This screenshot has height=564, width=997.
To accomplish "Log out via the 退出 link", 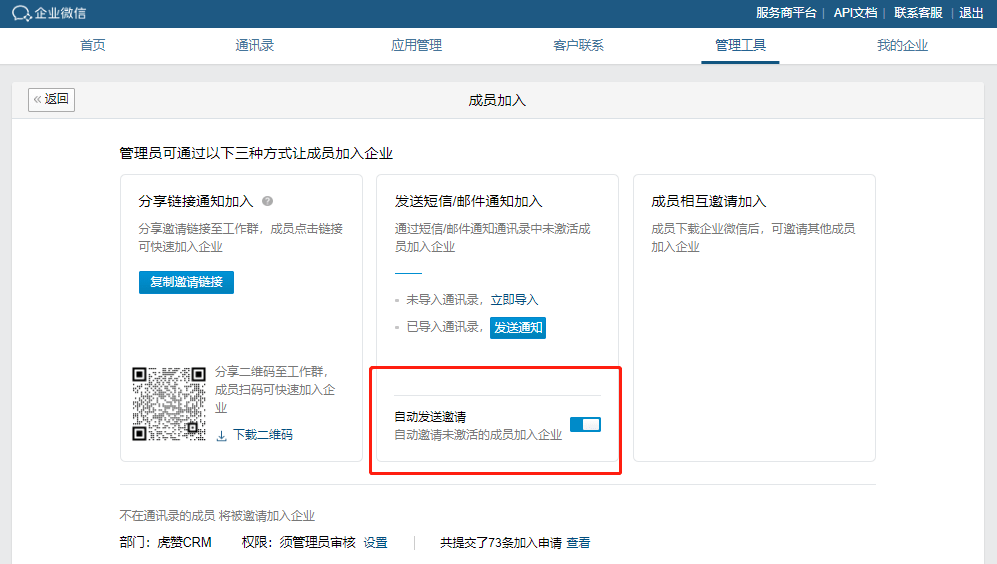I will [971, 13].
